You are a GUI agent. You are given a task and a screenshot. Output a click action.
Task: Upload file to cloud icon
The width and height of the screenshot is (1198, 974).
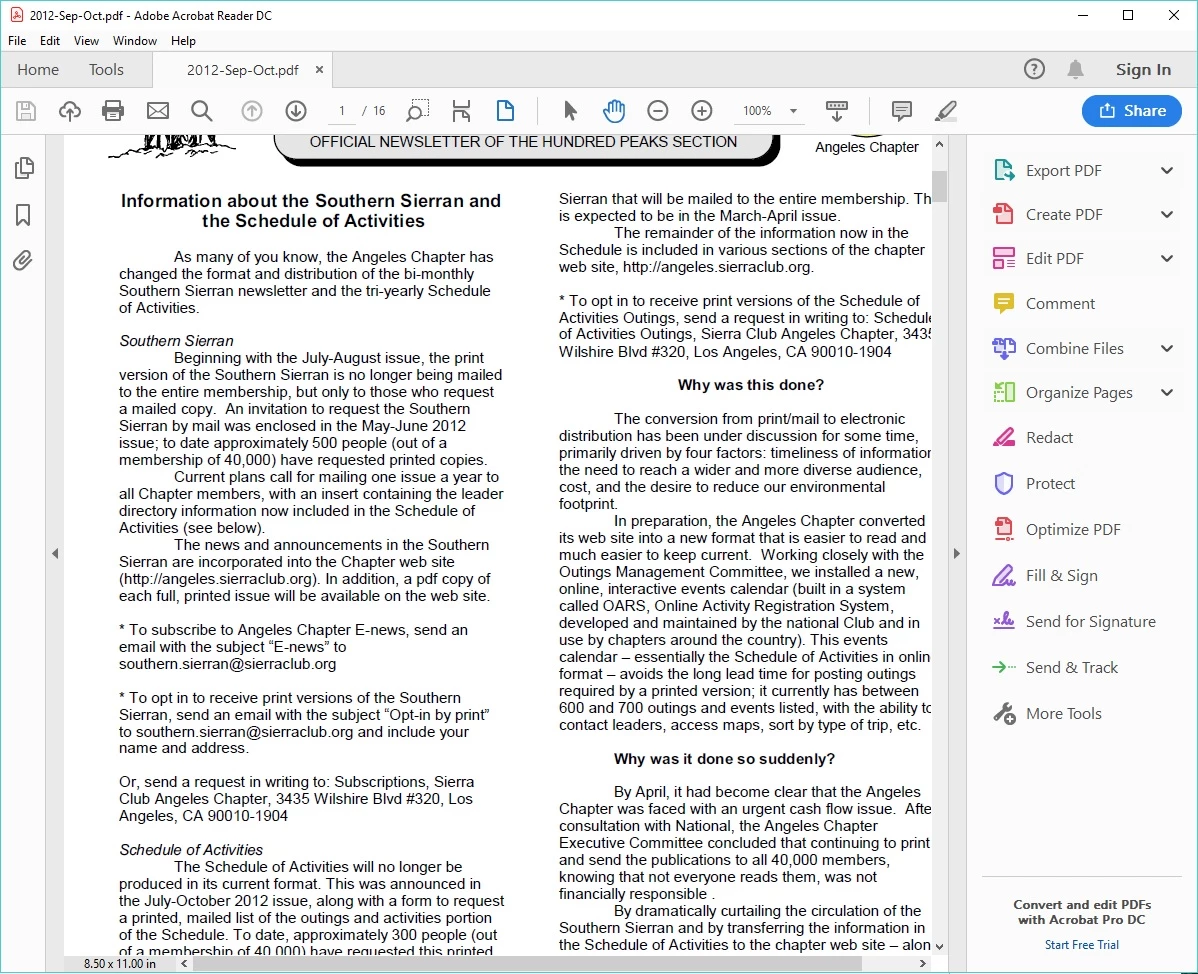click(70, 111)
